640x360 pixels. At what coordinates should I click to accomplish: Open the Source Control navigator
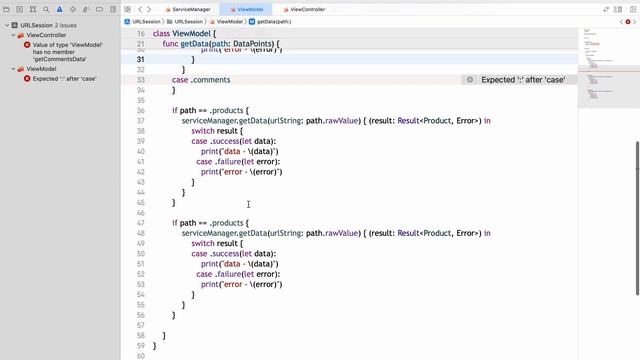click(20, 9)
